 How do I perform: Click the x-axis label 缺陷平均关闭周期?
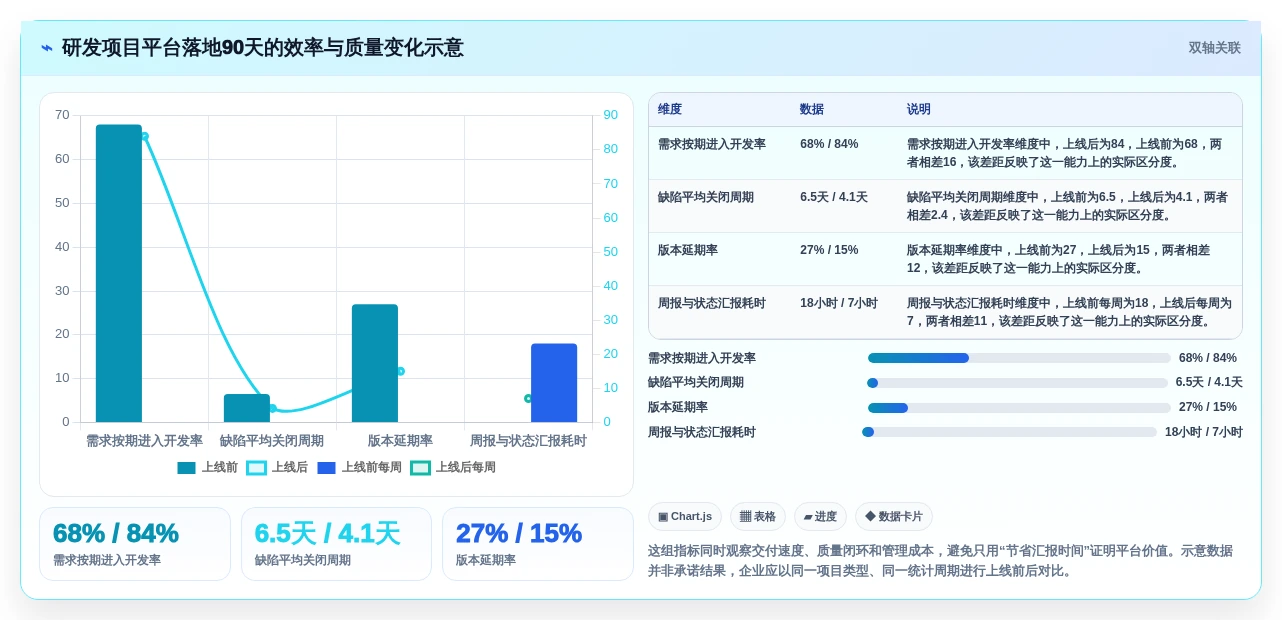coord(272,441)
